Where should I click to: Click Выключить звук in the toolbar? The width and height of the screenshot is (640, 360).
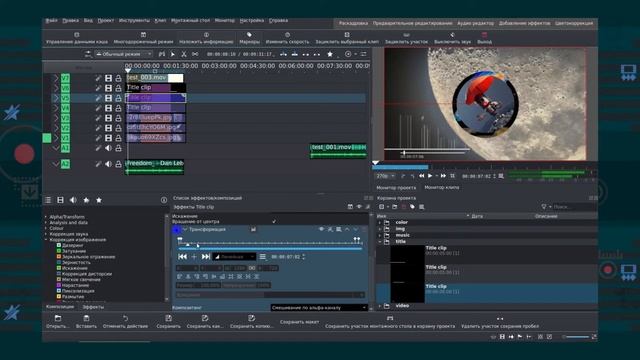452,38
